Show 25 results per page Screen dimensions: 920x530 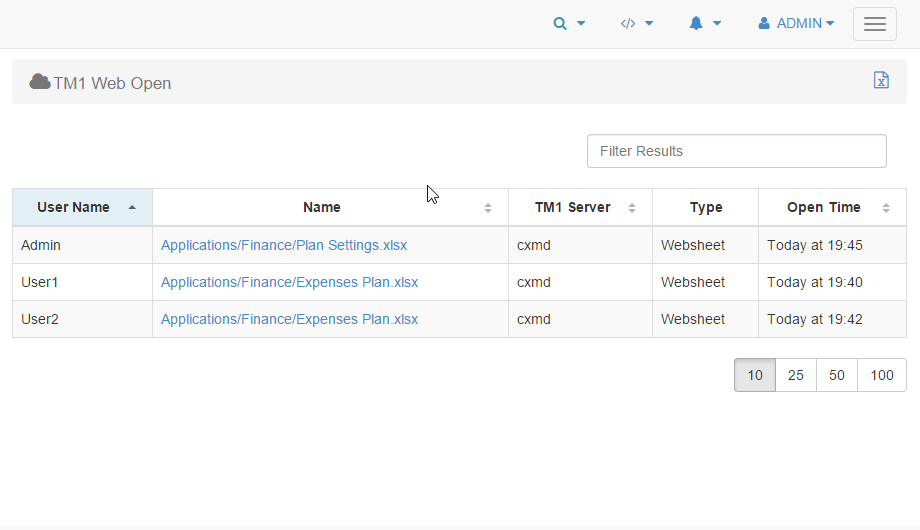pos(796,375)
